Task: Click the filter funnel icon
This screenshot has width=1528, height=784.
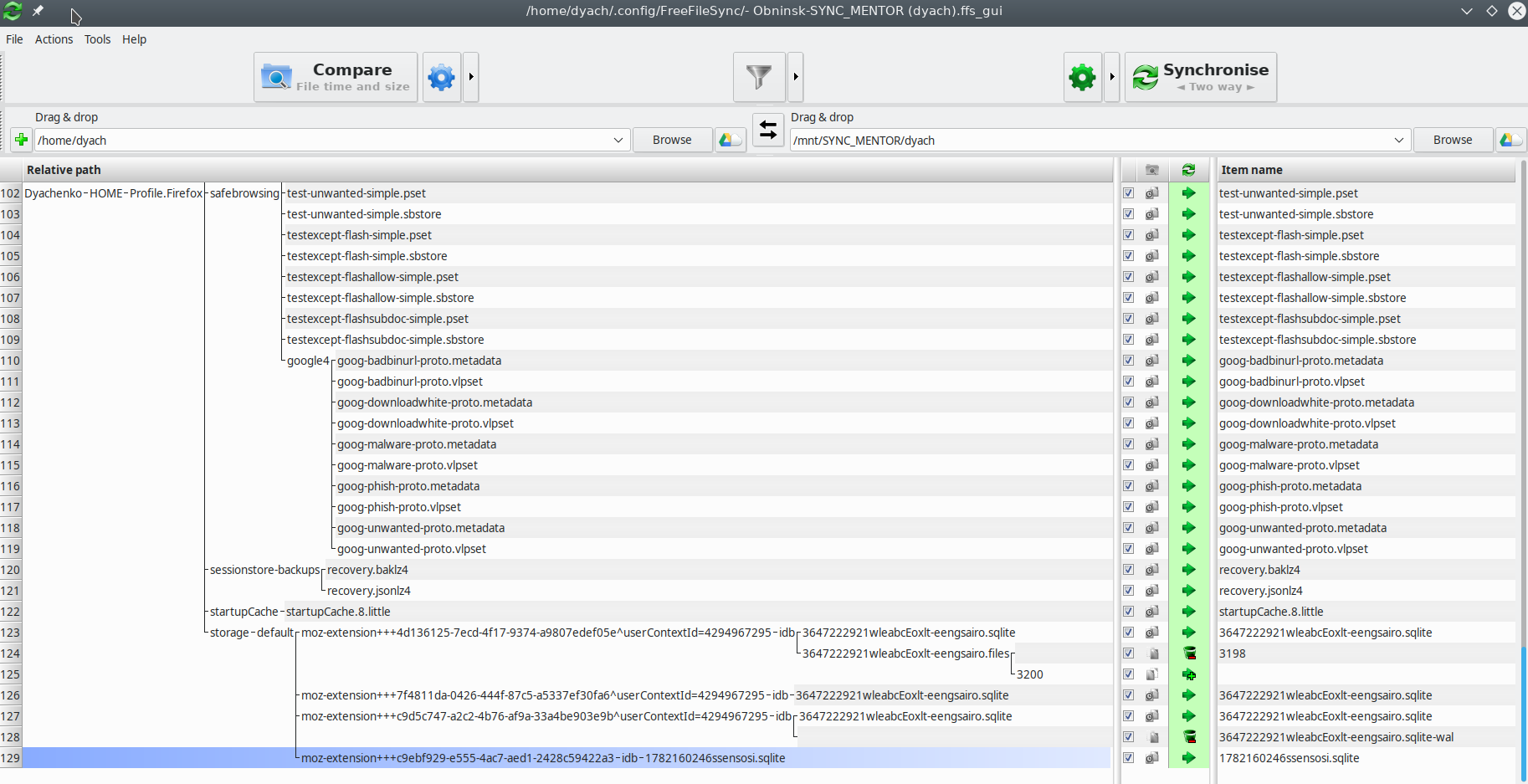Action: [759, 77]
